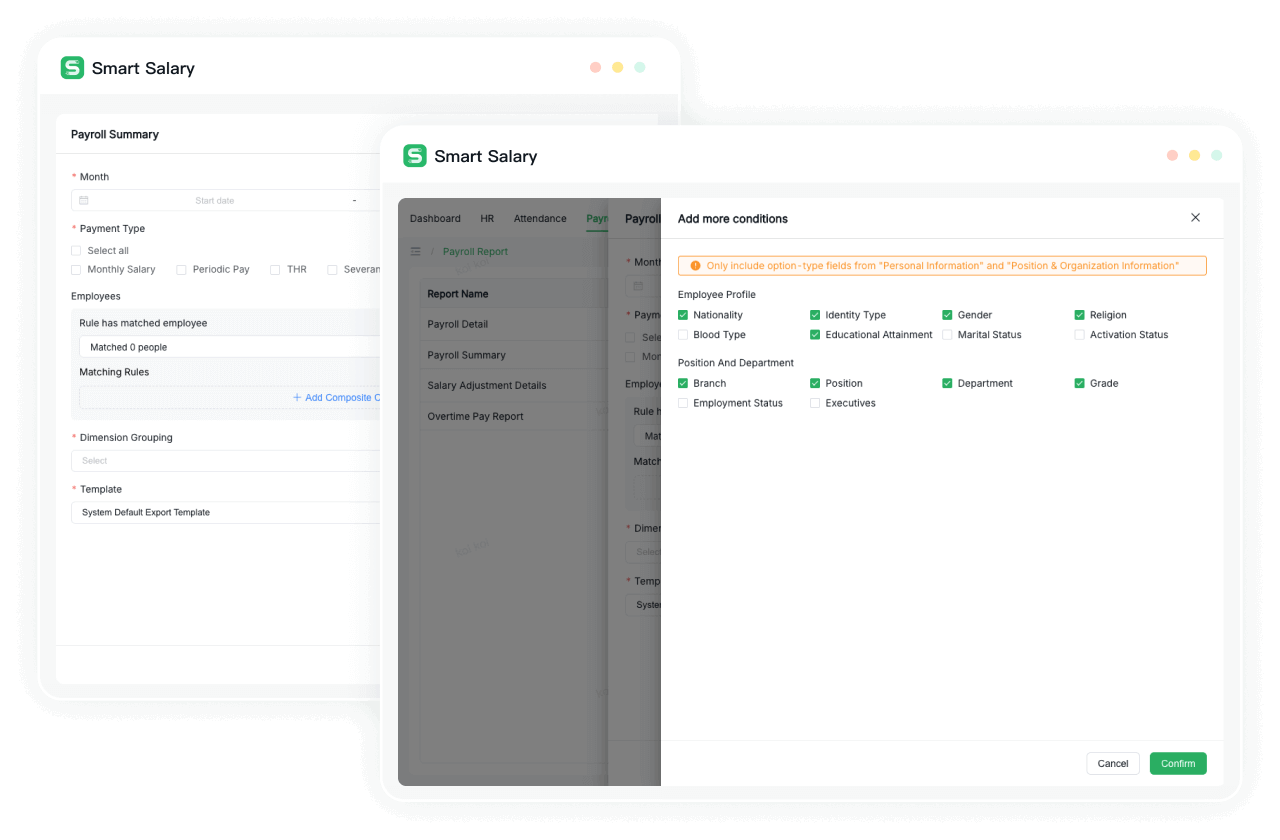Open the Dimension Grouping select dropdown
Image resolution: width=1280 pixels, height=840 pixels.
pos(225,461)
